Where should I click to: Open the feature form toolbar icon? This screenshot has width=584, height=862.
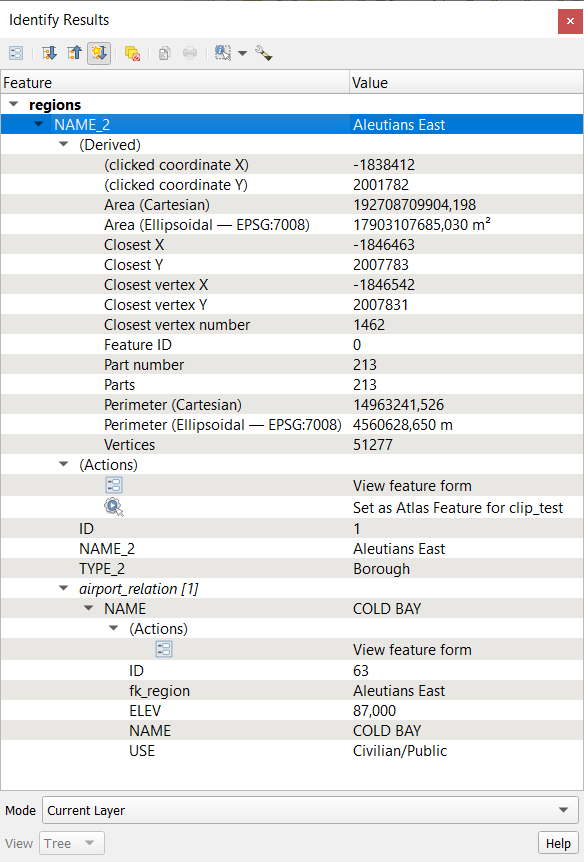pos(16,53)
